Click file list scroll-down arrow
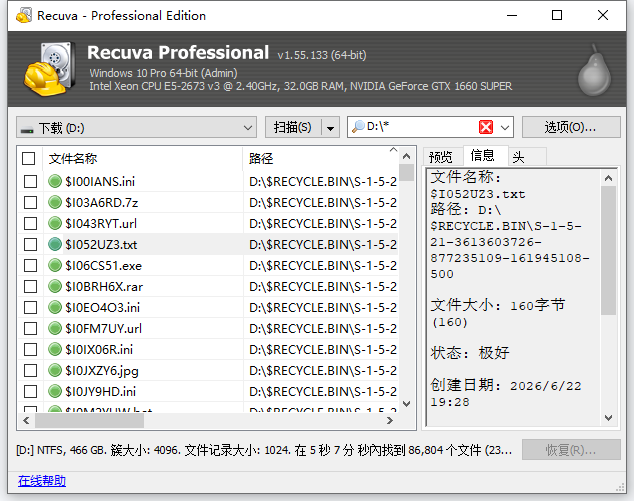Screen dimensions: 634x501 coord(407,404)
